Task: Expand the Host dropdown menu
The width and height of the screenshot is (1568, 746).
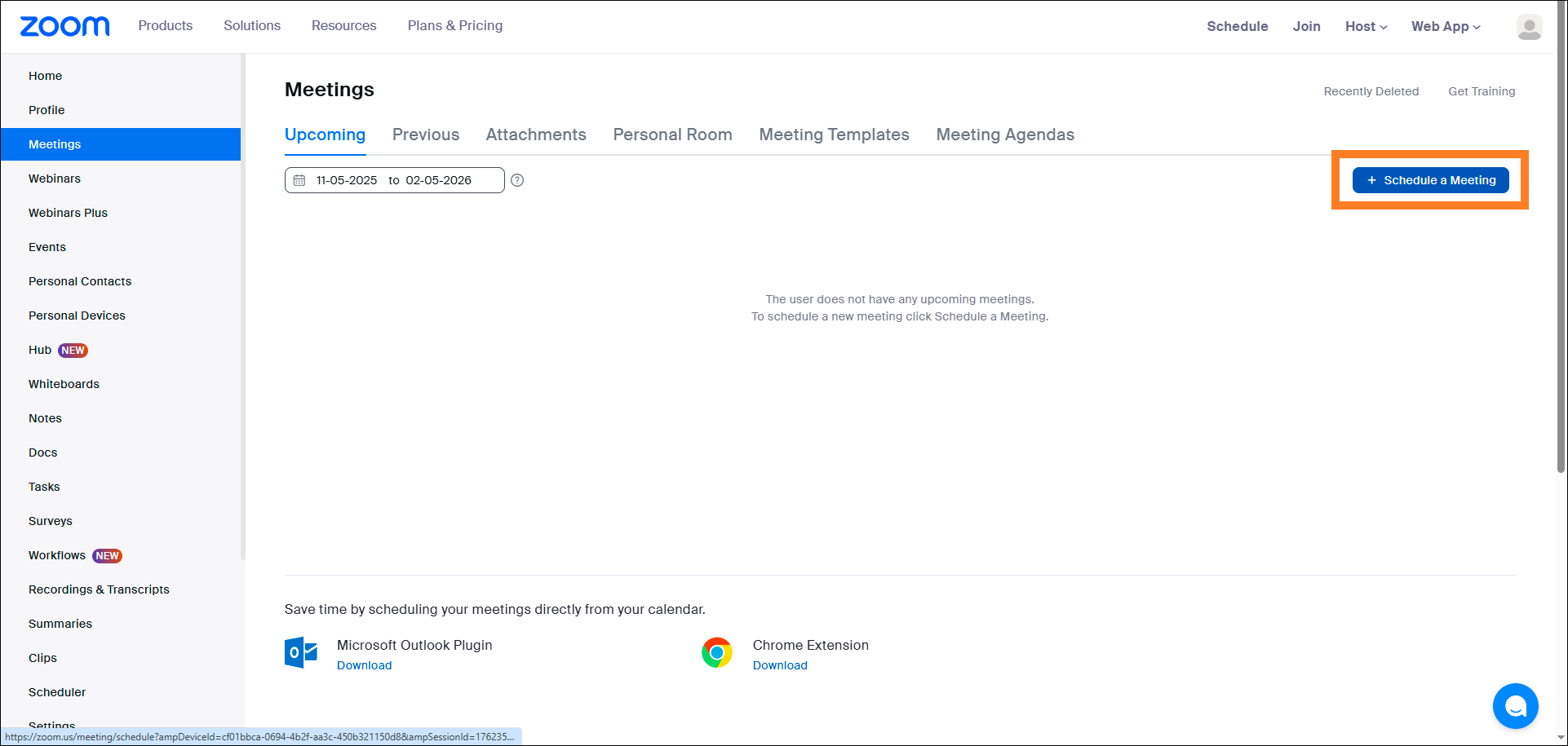Action: (1366, 26)
